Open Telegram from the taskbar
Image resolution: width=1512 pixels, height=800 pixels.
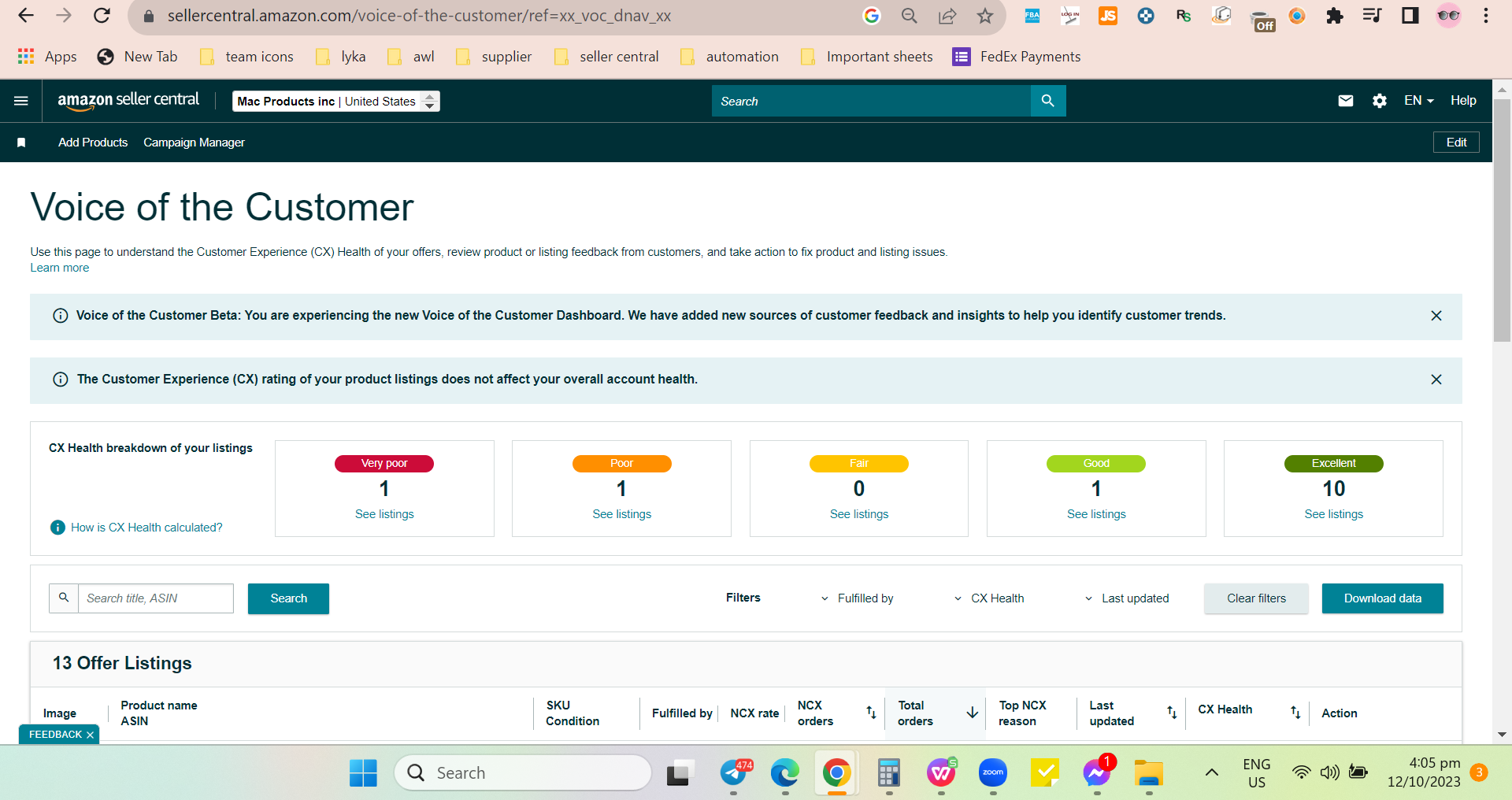coord(736,773)
